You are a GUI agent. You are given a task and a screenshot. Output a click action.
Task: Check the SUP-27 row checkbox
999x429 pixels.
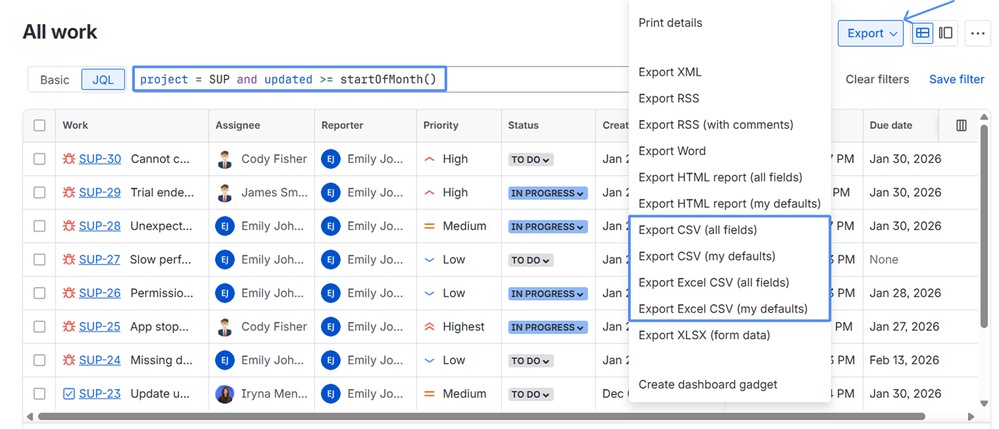pos(40,259)
